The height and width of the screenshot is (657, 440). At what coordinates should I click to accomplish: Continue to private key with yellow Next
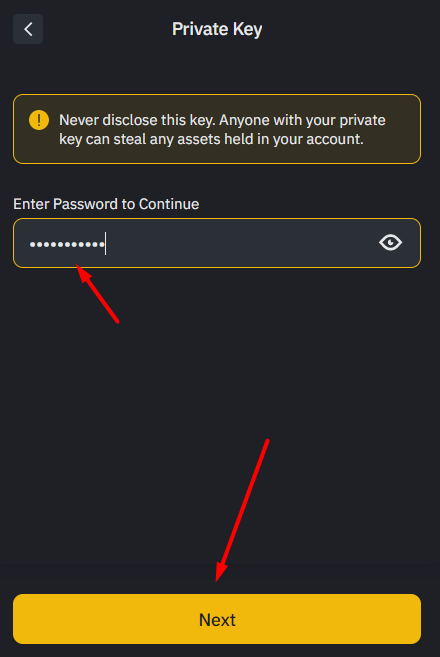point(217,619)
